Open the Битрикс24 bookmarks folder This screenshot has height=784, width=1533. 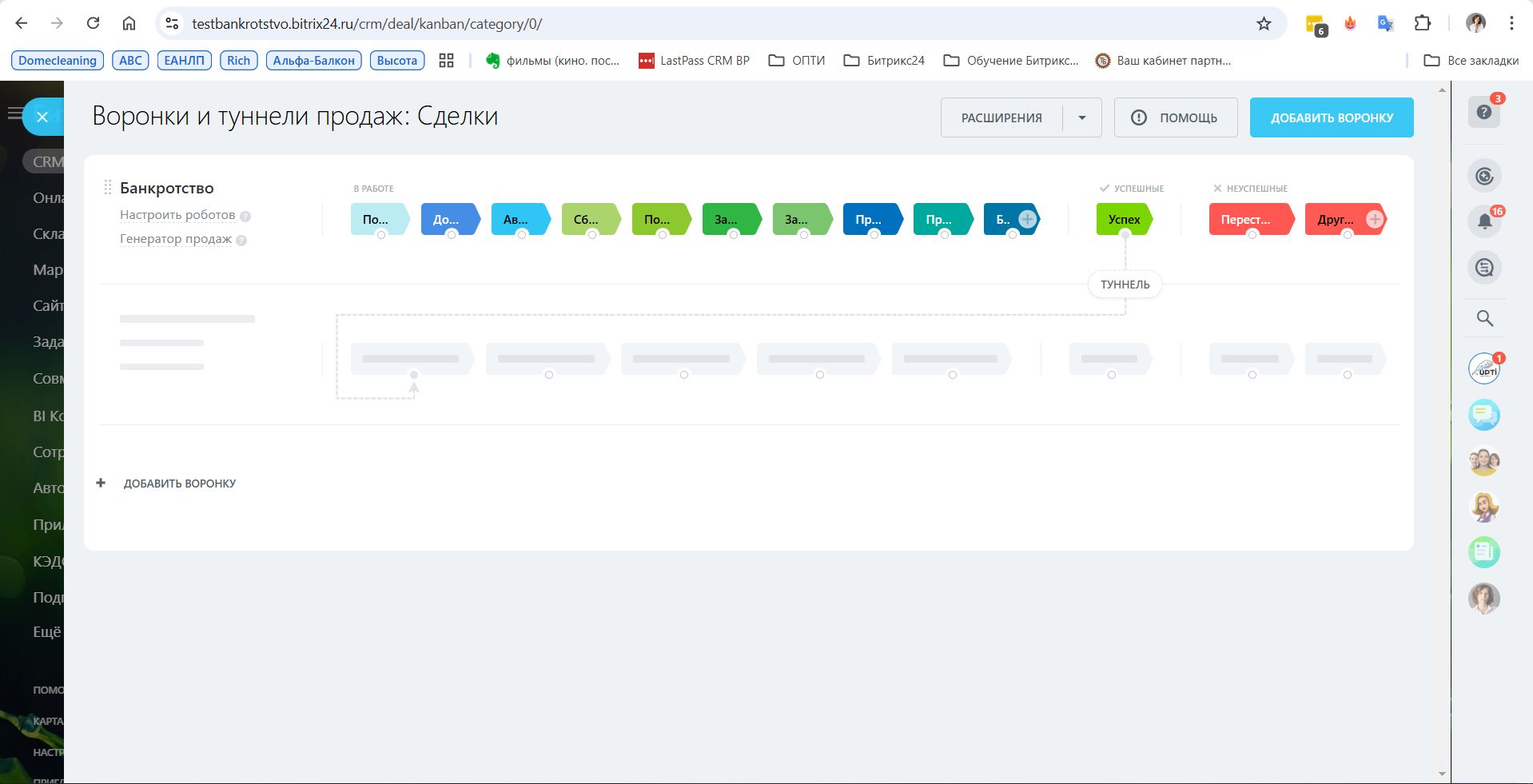click(884, 61)
